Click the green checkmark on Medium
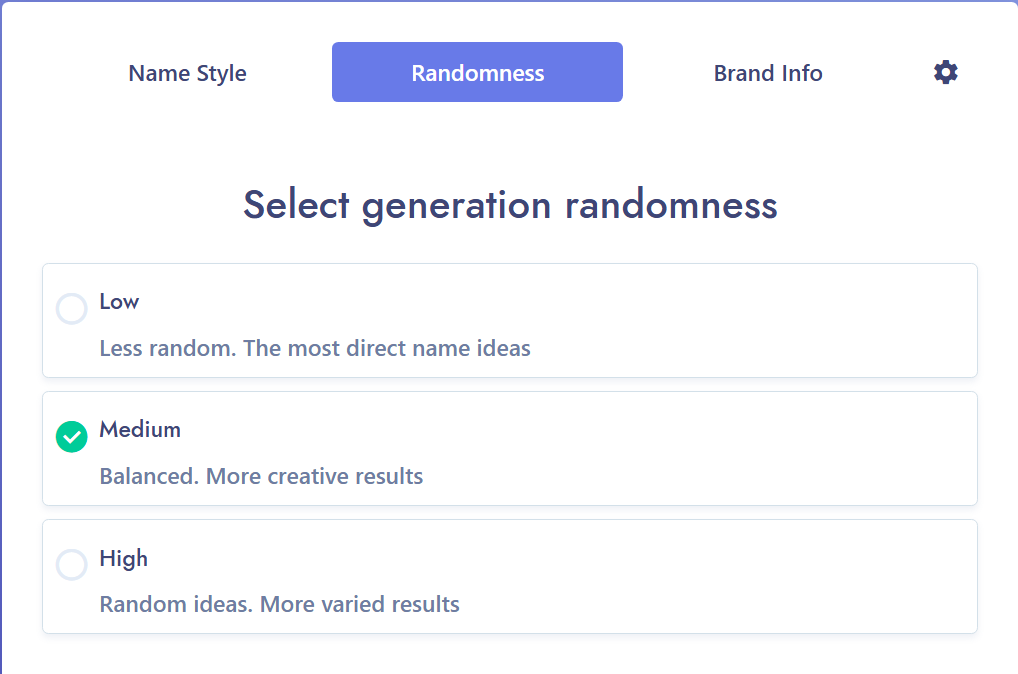Screen dimensions: 1018x674 click(x=71, y=437)
